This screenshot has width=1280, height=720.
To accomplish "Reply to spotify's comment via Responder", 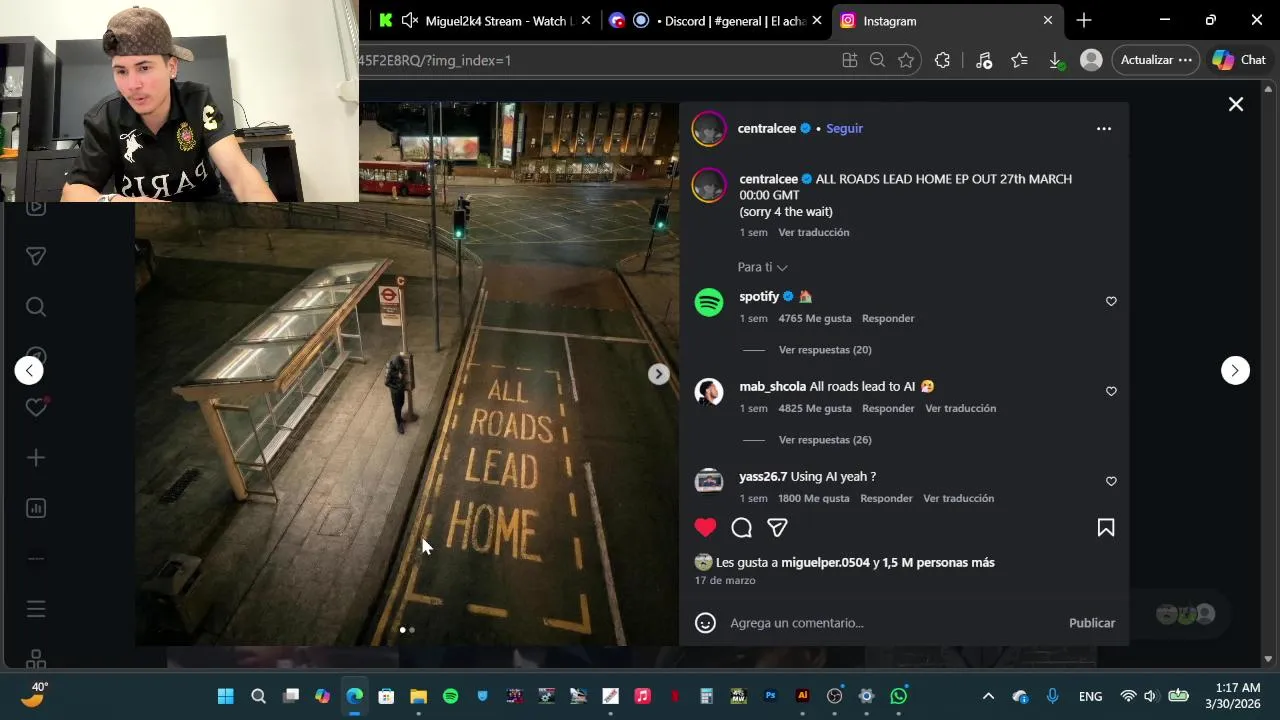I will click(x=888, y=318).
